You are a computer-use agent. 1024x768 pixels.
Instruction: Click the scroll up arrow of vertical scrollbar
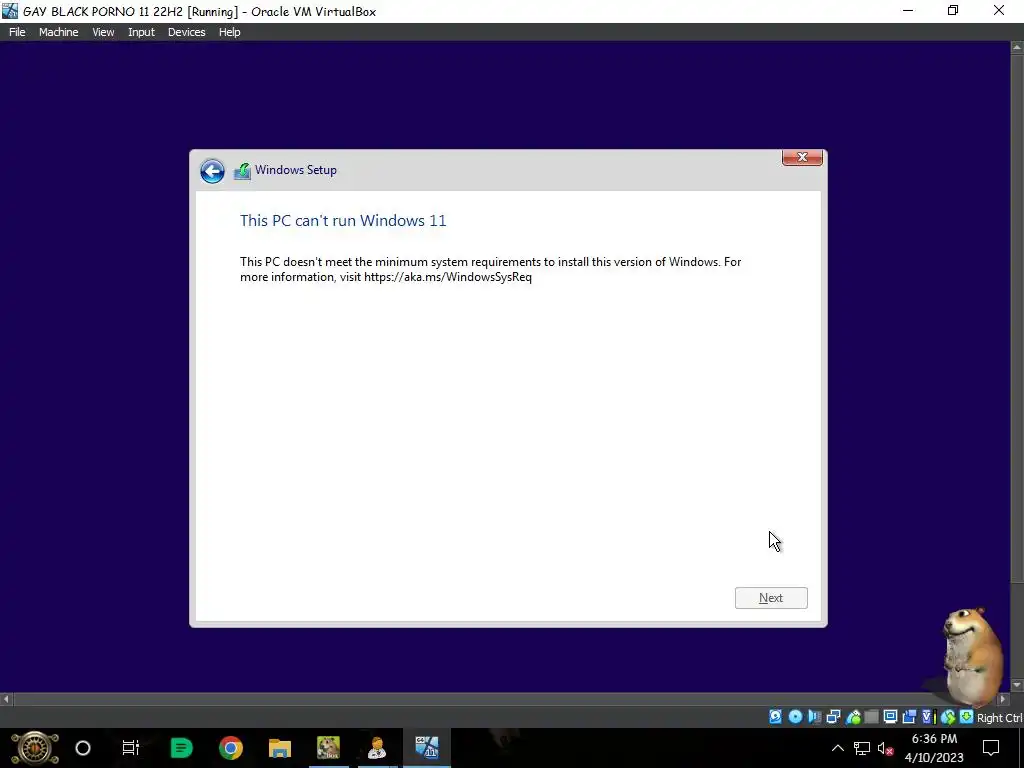[1017, 47]
